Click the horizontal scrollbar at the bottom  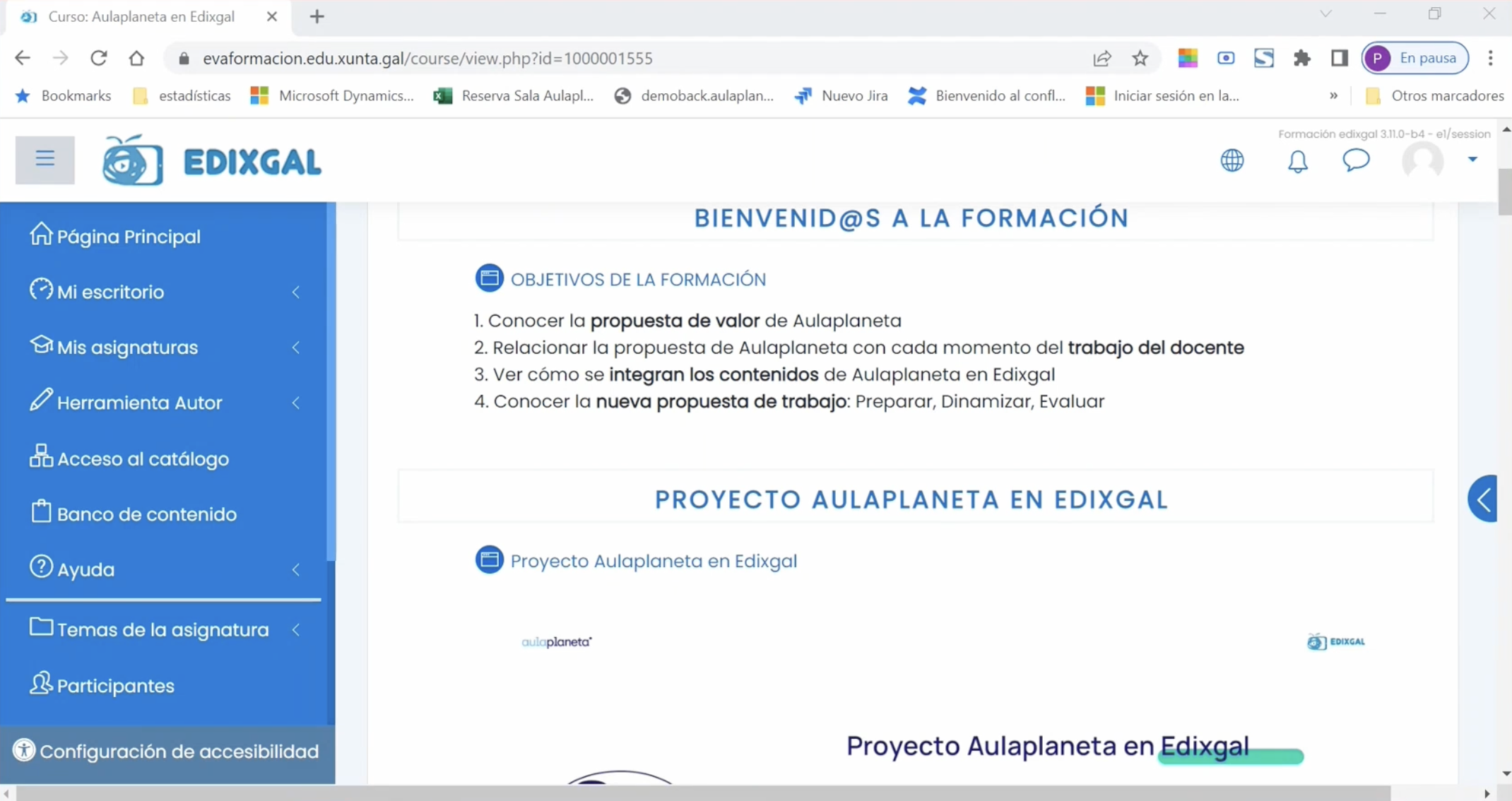click(x=702, y=793)
